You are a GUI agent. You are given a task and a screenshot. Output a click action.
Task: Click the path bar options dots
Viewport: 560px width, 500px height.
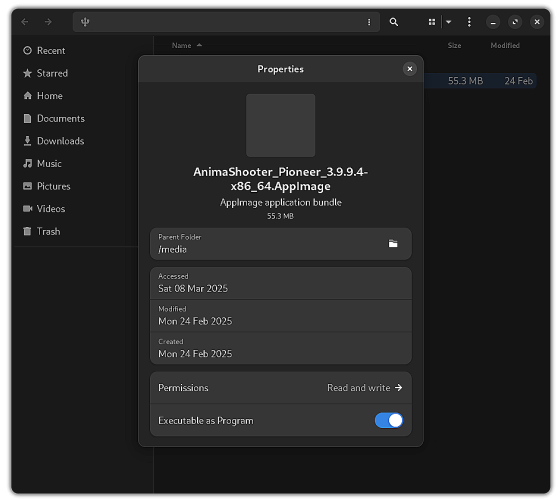tap(369, 22)
